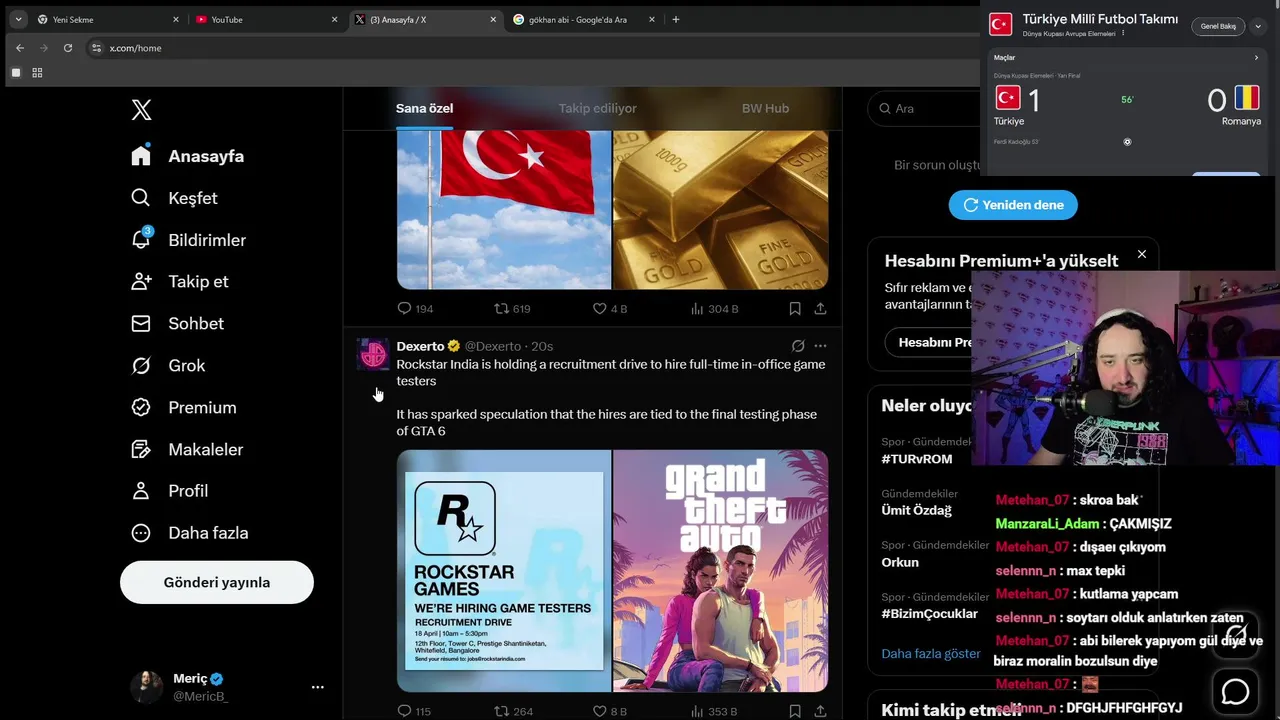Close the Premium+ upgrade card
The image size is (1280, 720).
point(1141,255)
